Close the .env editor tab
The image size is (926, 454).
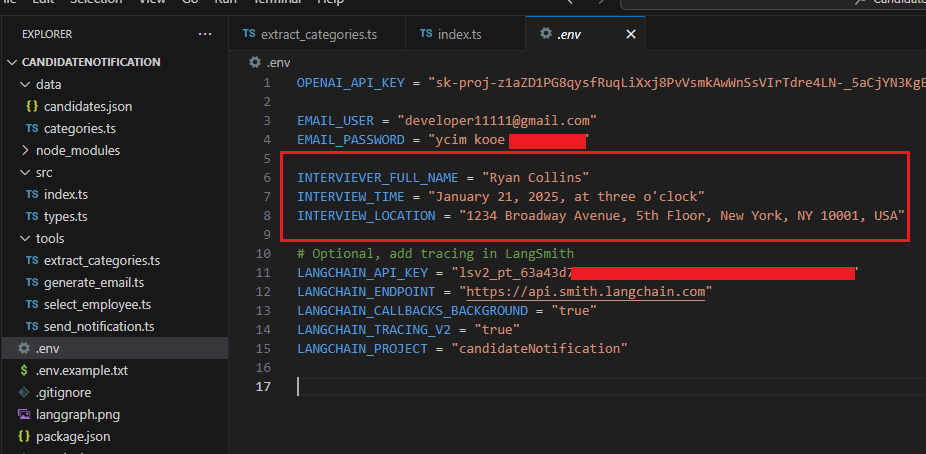(631, 34)
